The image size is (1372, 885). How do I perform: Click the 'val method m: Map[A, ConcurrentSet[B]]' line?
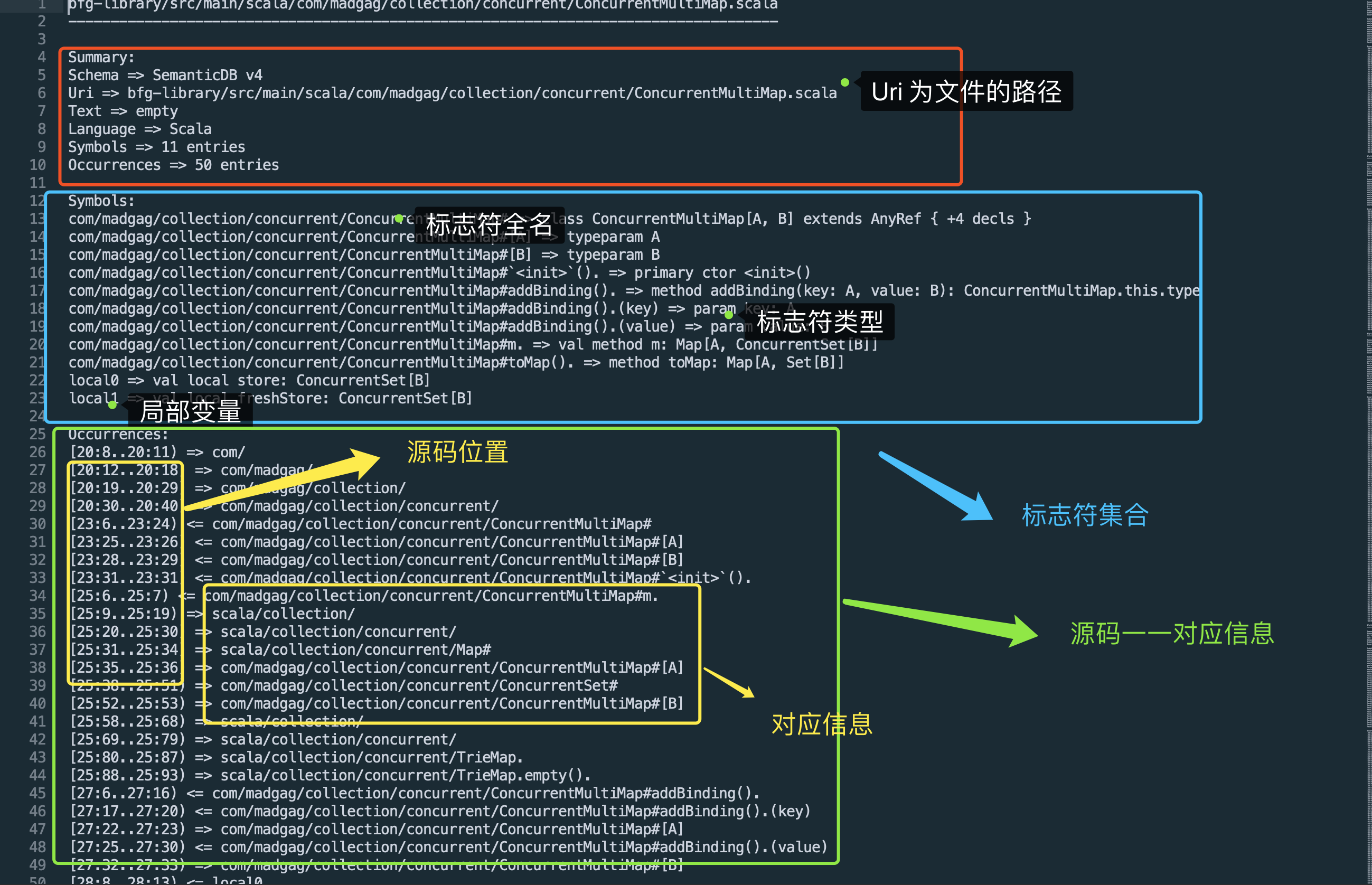(473, 345)
